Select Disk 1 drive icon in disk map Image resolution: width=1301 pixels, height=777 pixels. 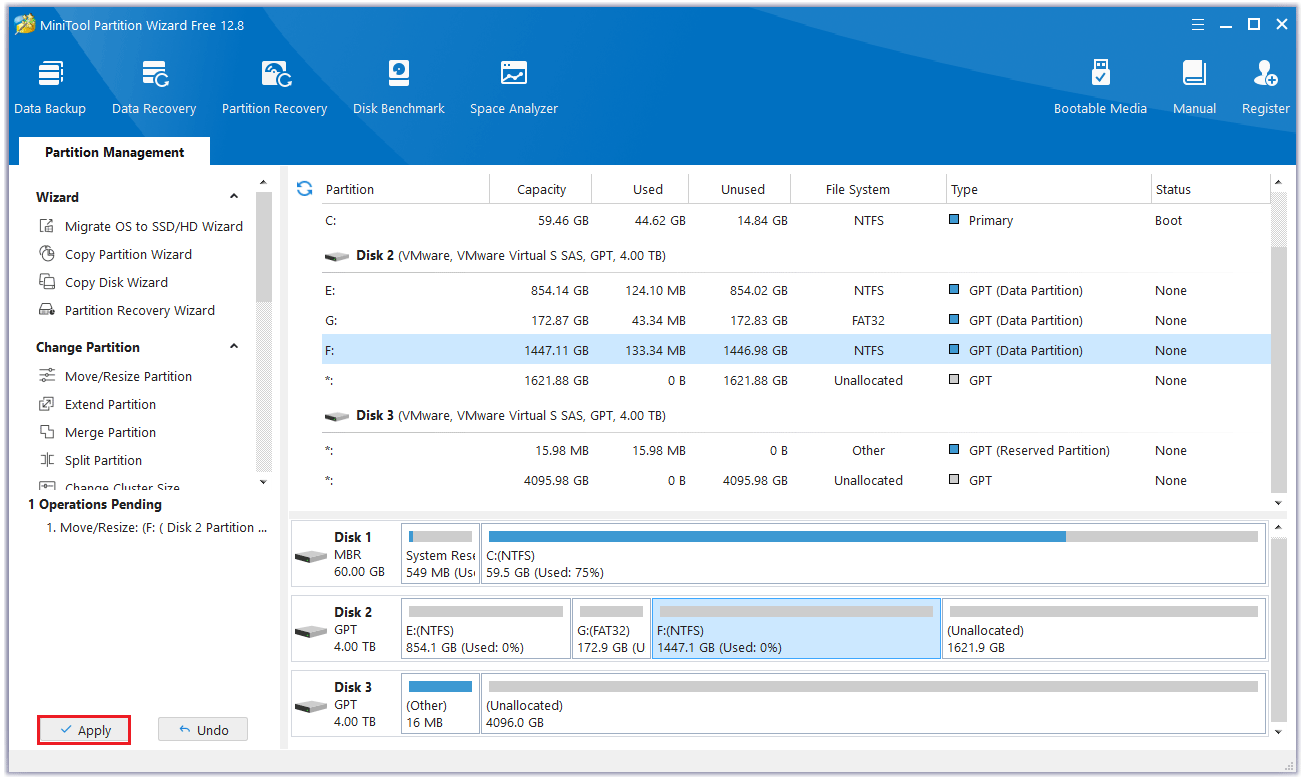(x=311, y=555)
